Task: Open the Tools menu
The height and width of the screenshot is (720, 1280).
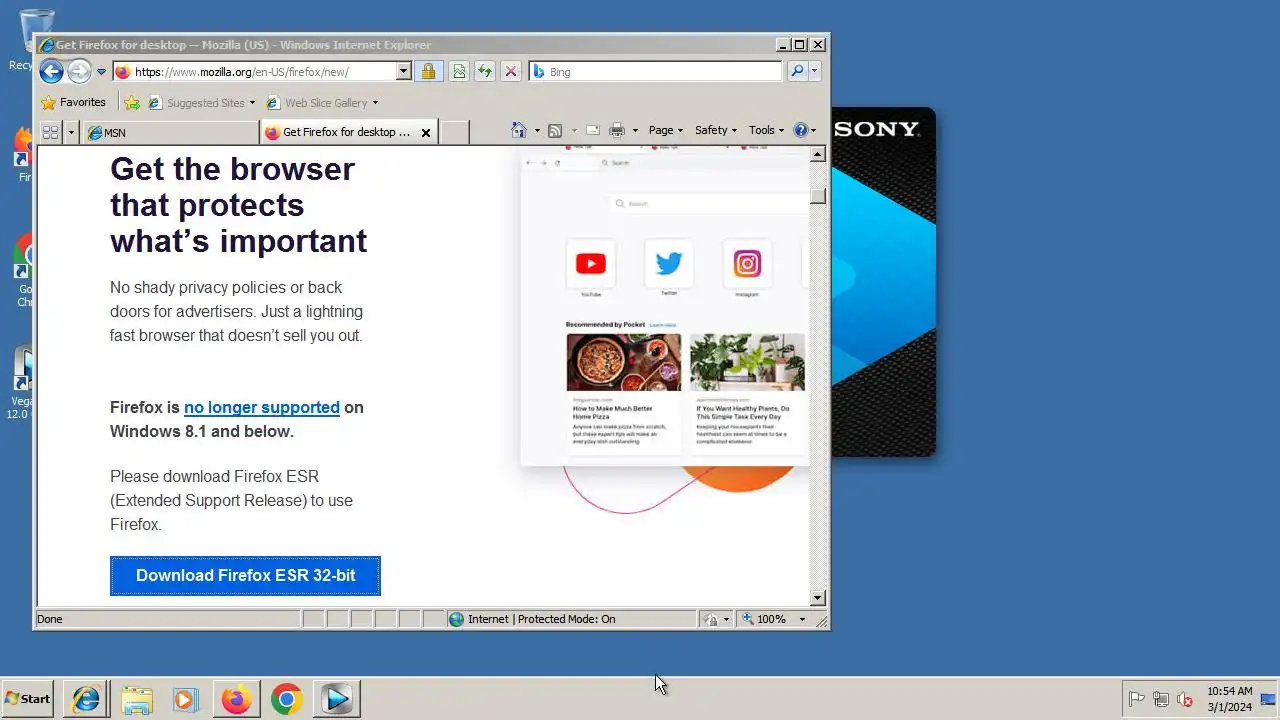Action: 767,130
